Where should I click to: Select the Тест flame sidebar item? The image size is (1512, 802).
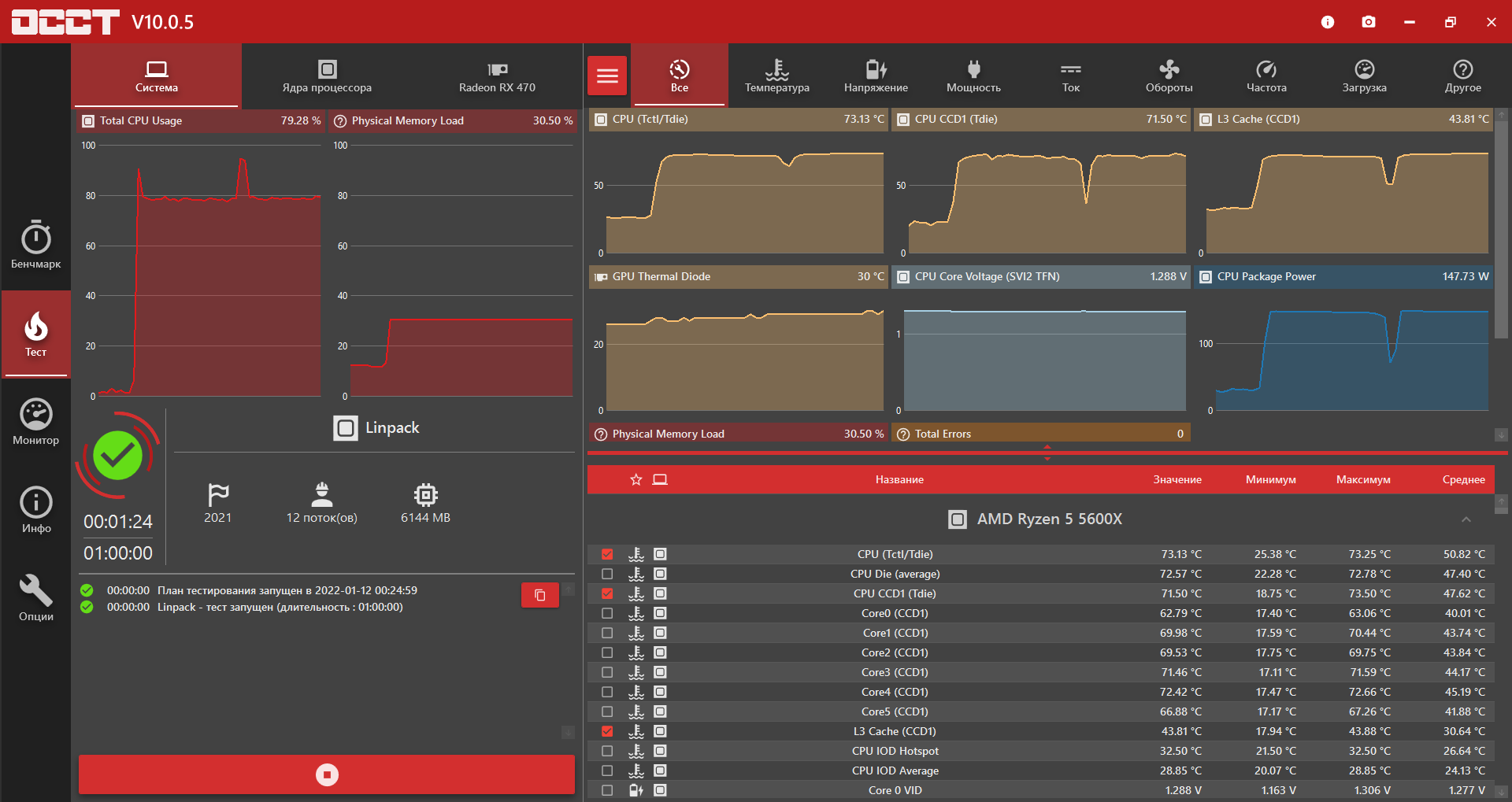pyautogui.click(x=35, y=334)
